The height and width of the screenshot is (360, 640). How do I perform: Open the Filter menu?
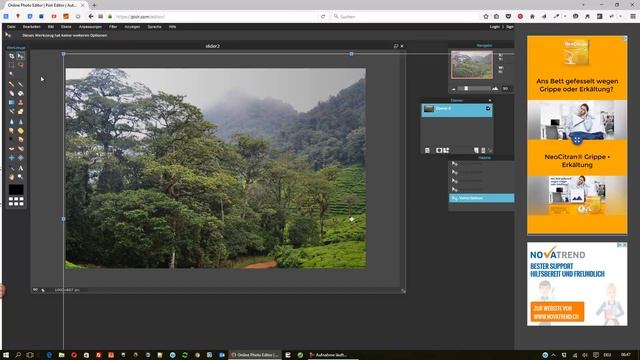pyautogui.click(x=113, y=27)
